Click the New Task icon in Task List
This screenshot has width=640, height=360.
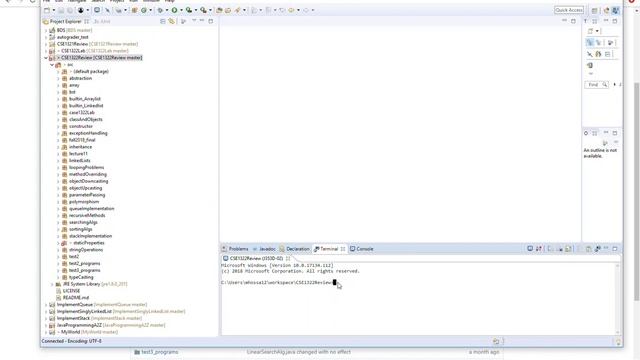point(590,31)
